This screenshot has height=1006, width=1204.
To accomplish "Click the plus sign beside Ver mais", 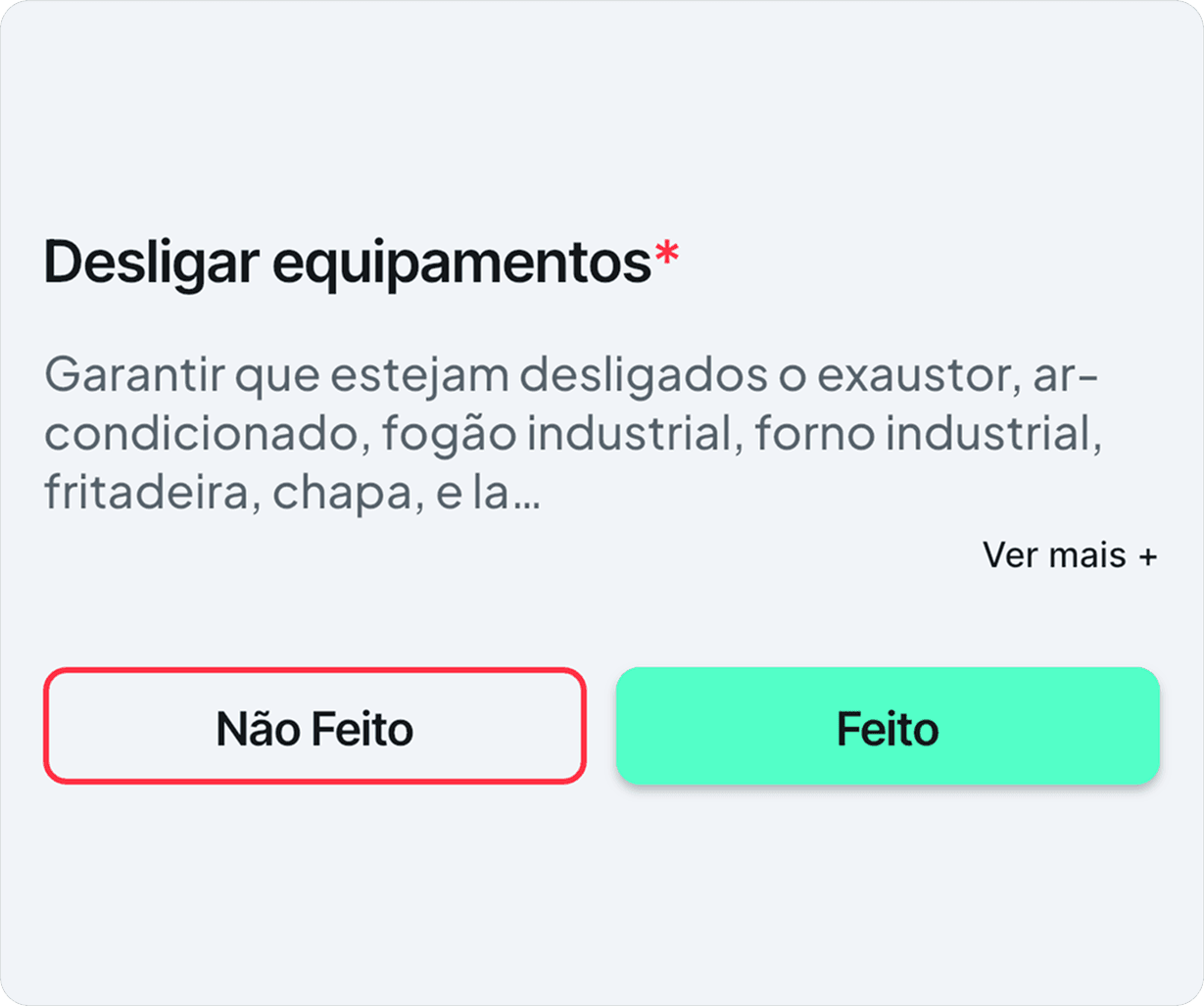I will (x=1148, y=557).
